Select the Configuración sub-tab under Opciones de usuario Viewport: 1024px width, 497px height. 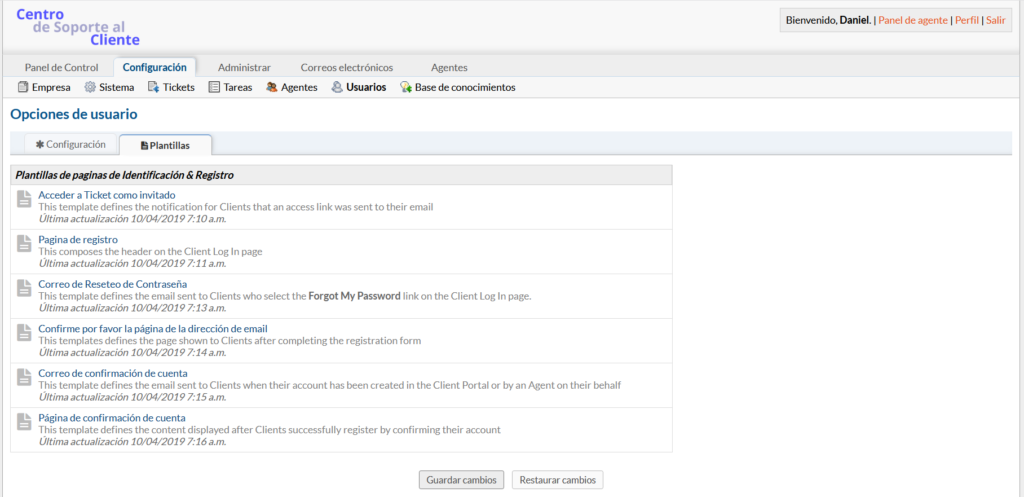[x=70, y=144]
